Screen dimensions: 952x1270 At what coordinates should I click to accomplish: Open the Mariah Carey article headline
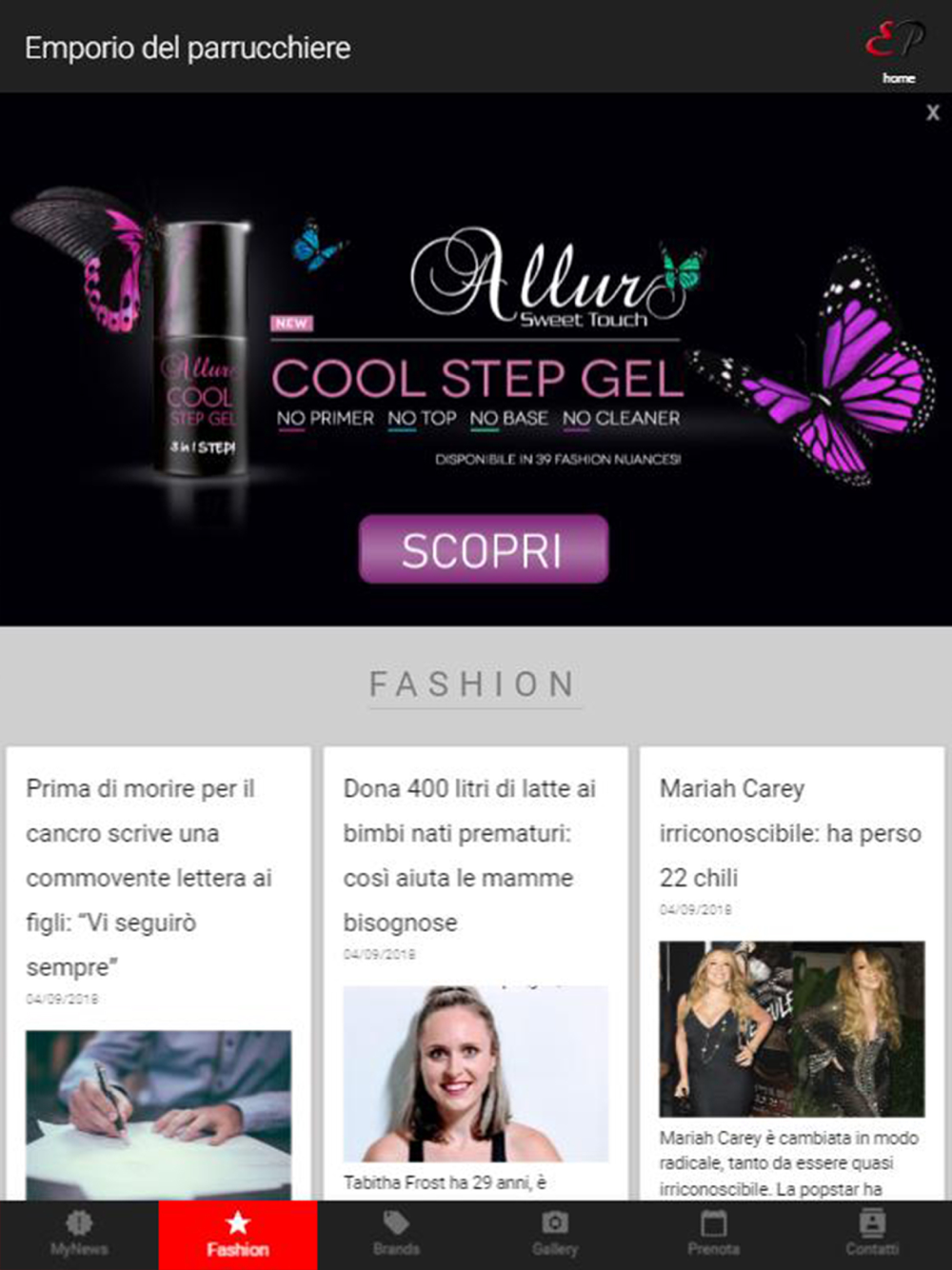click(x=790, y=833)
